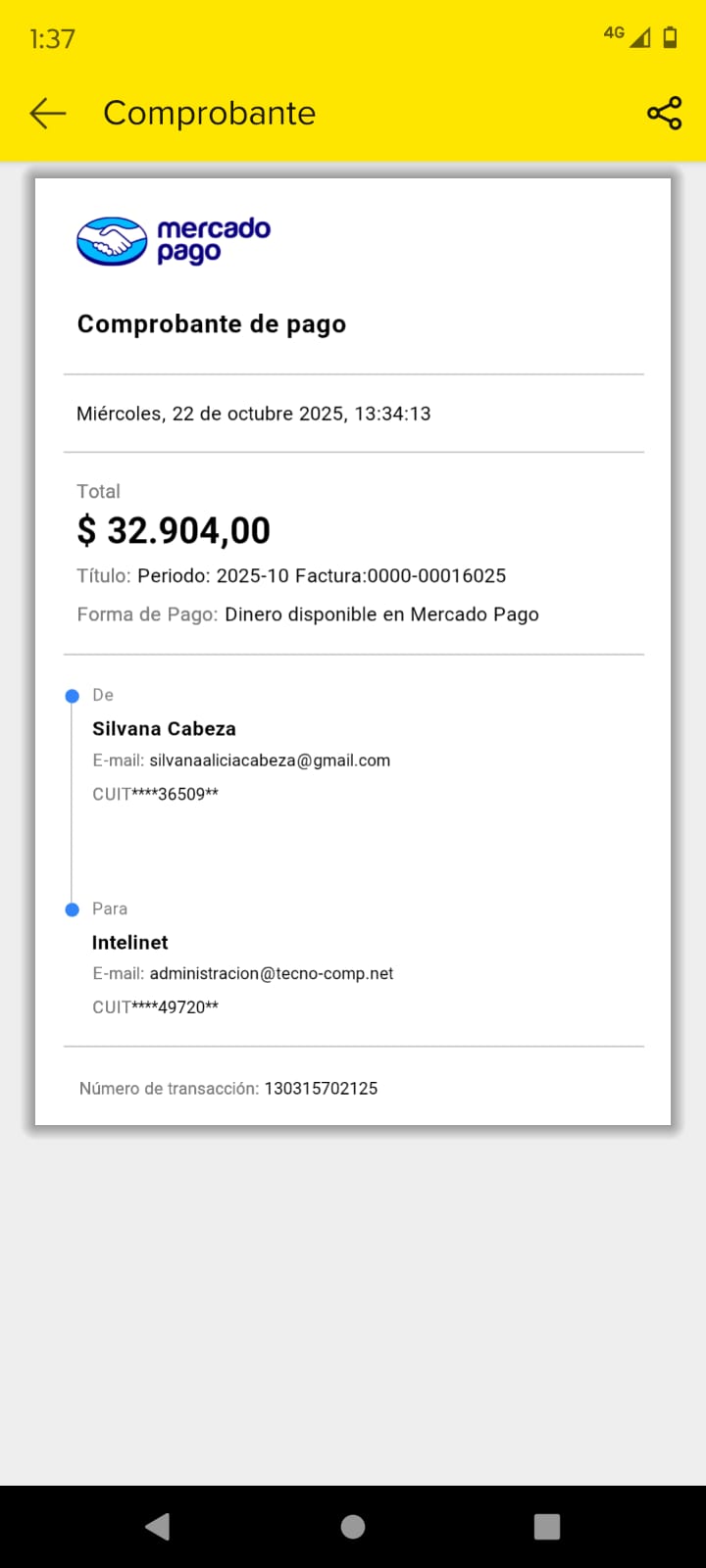Tap the recipient email administracion@tecno-comp.net

tap(272, 974)
